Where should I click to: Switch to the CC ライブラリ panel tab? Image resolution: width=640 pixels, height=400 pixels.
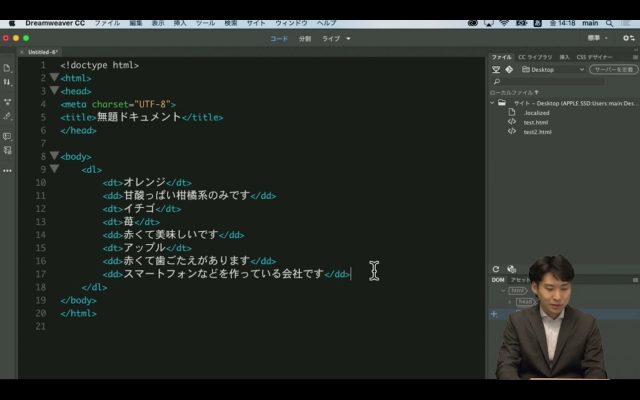click(x=535, y=57)
